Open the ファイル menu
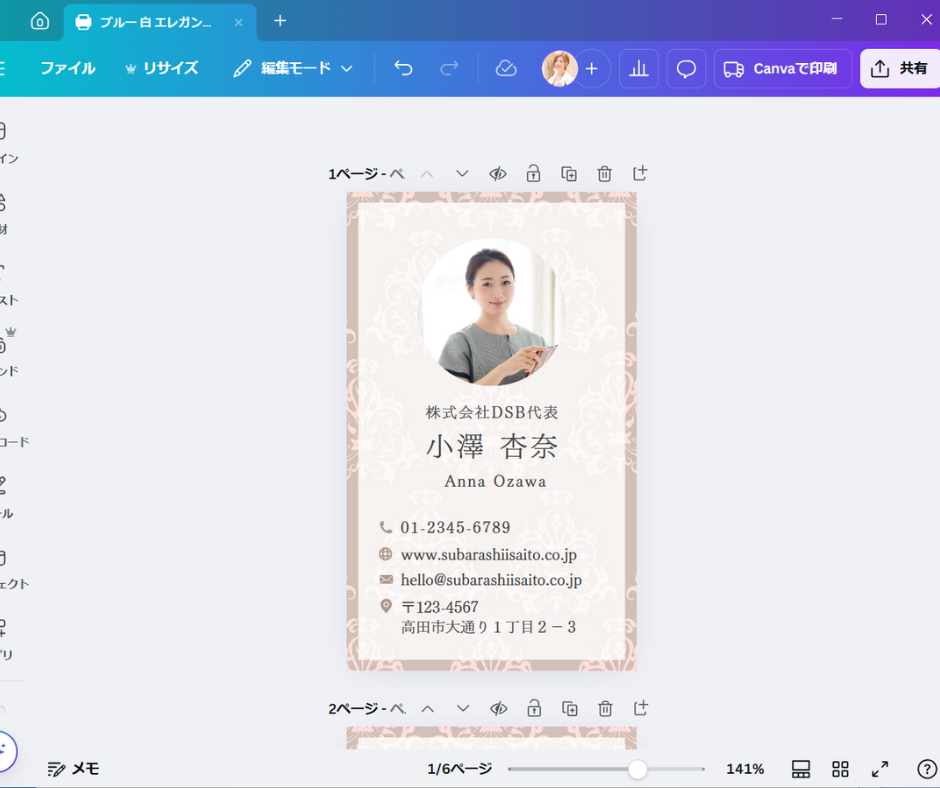 pyautogui.click(x=68, y=68)
